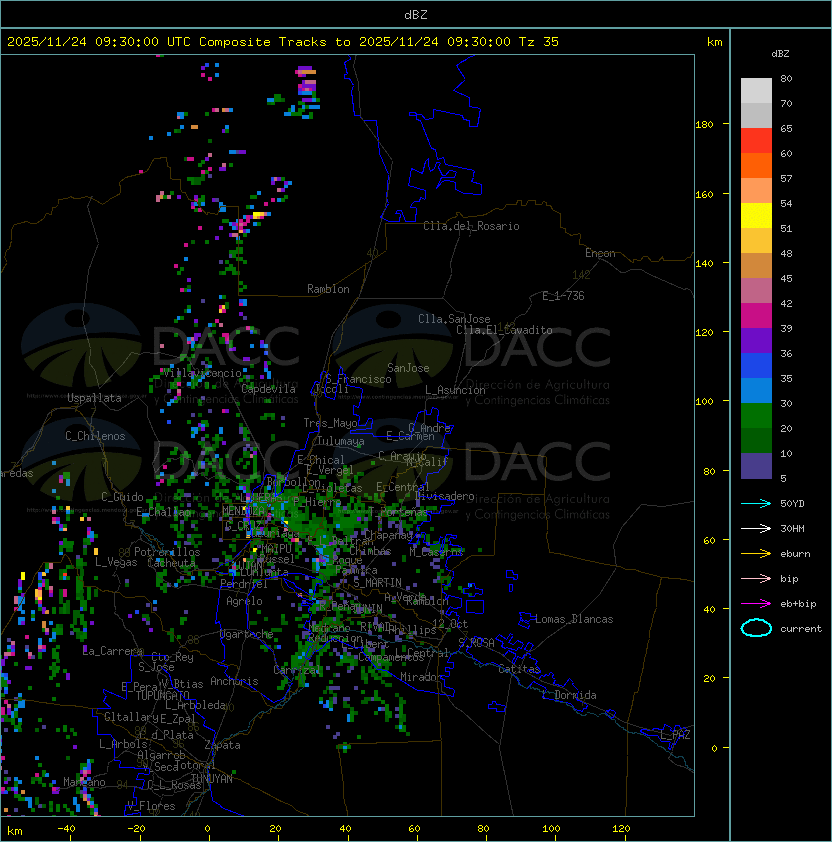Click the 'La_Carrera' map label
The image size is (832, 842).
tap(112, 651)
